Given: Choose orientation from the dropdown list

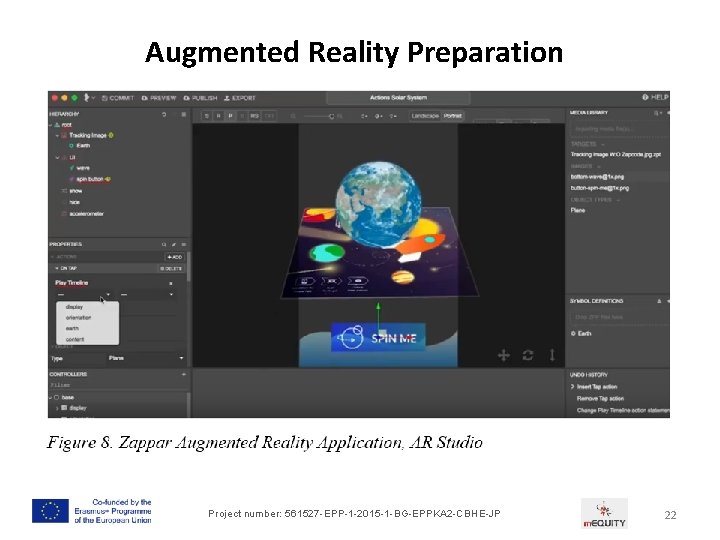Looking at the screenshot, I should click(87, 318).
